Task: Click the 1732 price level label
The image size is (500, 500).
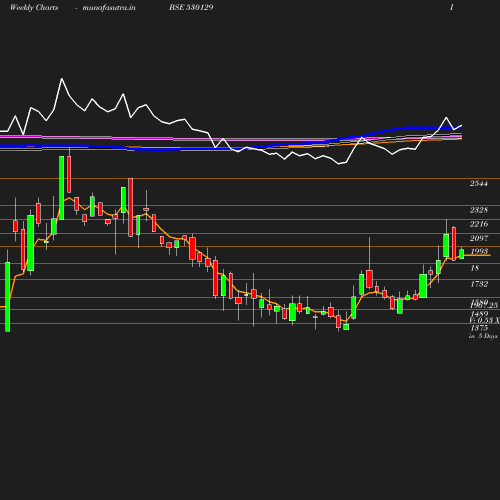Action: pyautogui.click(x=479, y=284)
